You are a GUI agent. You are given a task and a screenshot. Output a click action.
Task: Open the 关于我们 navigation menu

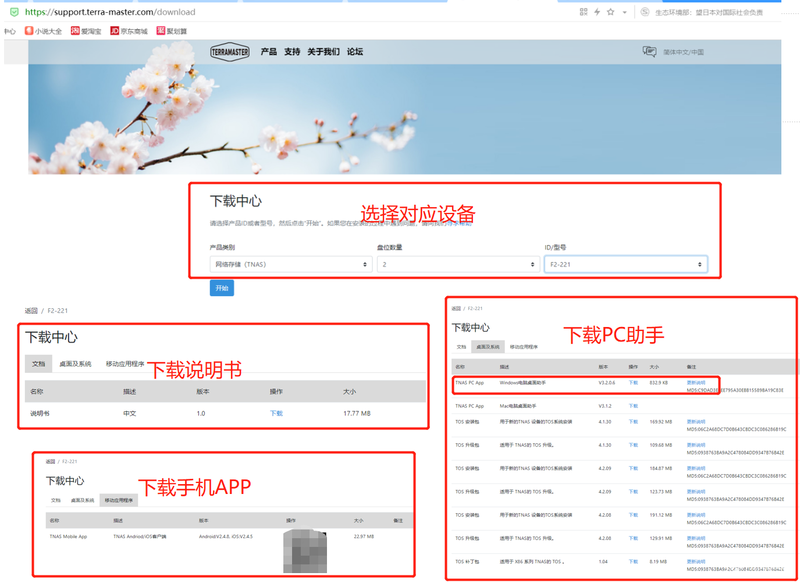(x=323, y=52)
